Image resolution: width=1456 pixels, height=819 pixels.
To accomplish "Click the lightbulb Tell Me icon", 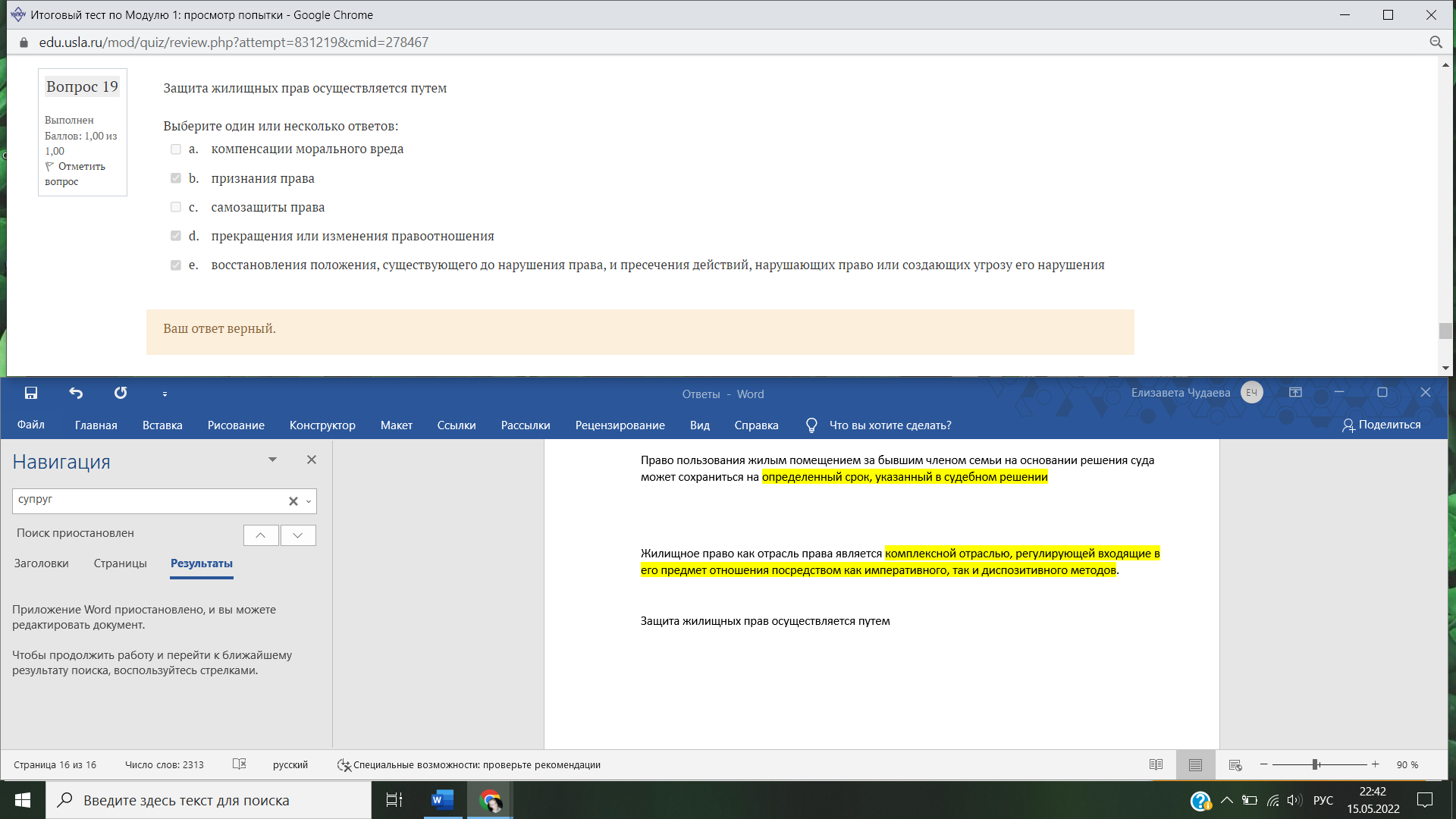I will click(811, 425).
